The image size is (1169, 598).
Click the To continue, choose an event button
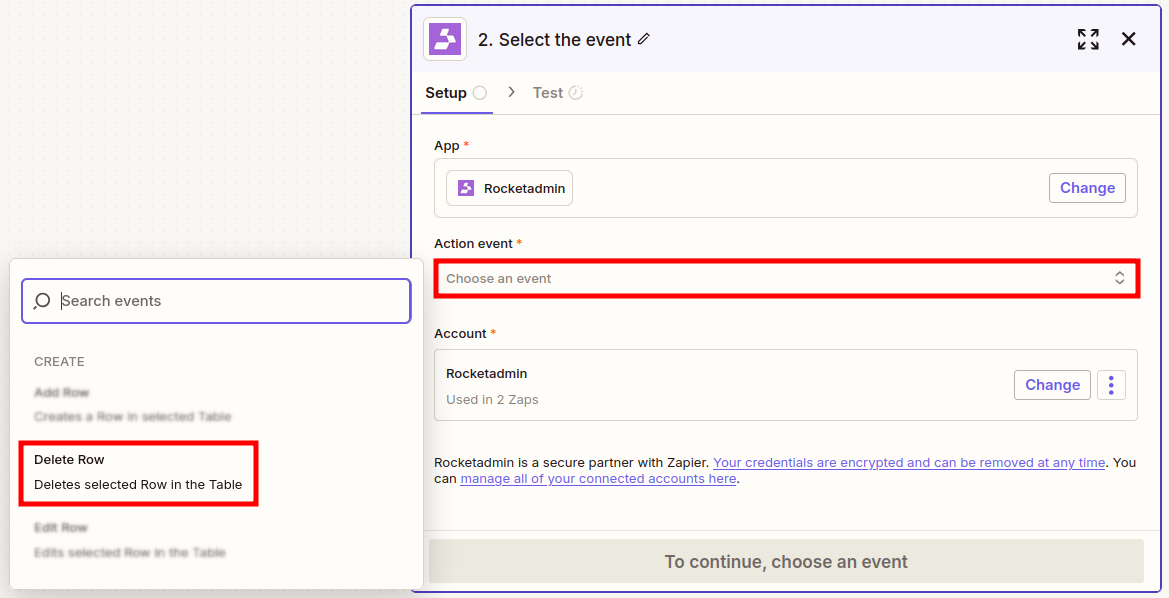[x=786, y=561]
